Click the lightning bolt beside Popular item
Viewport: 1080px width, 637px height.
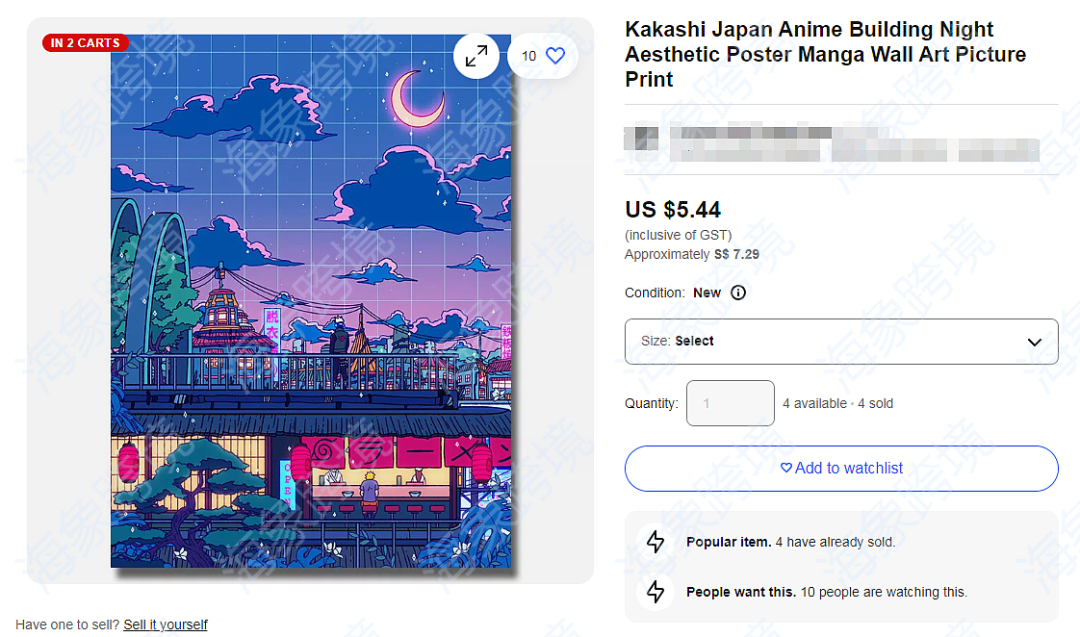tap(655, 542)
